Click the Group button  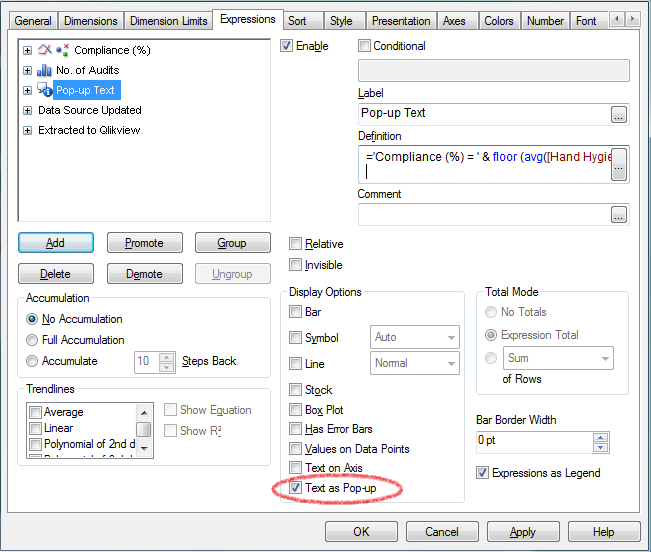(x=232, y=243)
